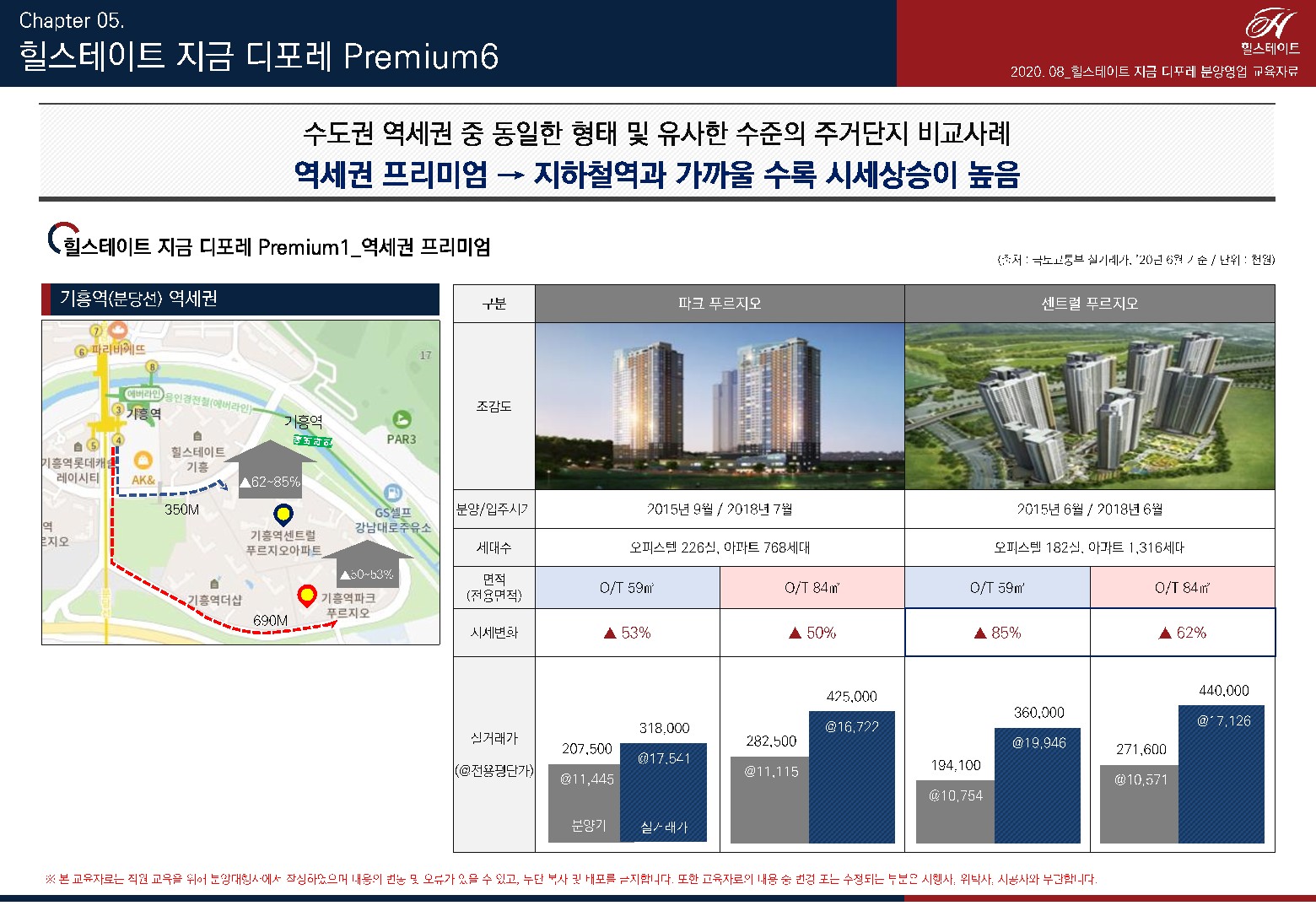This screenshot has height=911, width=1316.
Task: Click station exit badge number 7
Action: point(96,332)
